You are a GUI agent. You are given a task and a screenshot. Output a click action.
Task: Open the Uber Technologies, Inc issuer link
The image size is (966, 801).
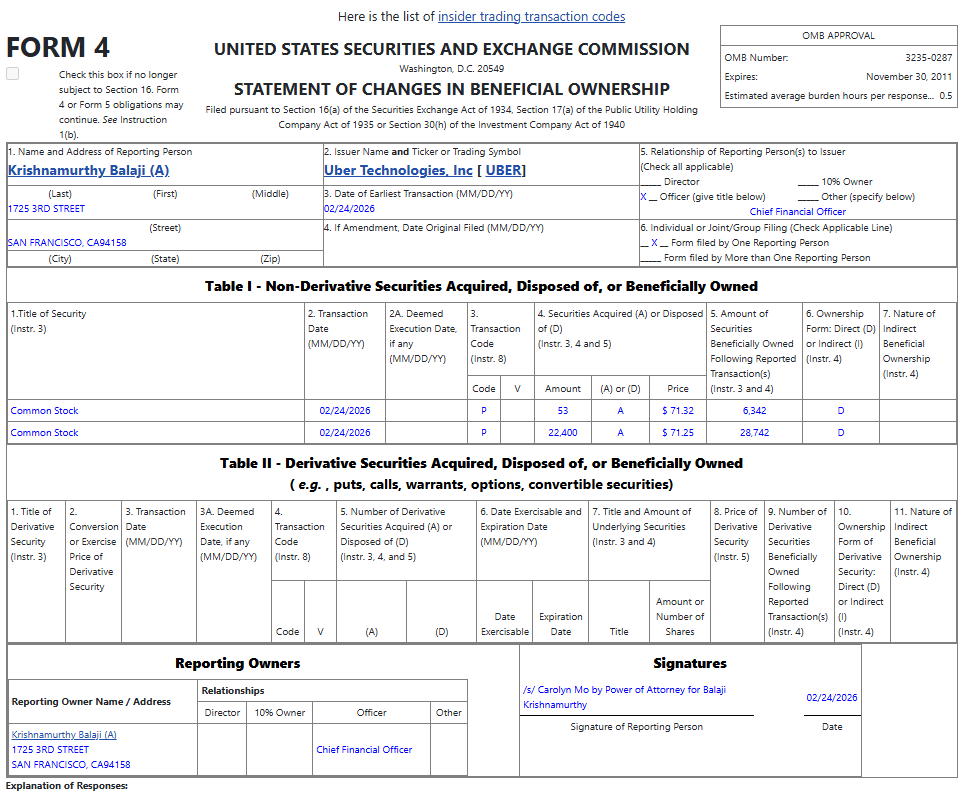(x=398, y=170)
